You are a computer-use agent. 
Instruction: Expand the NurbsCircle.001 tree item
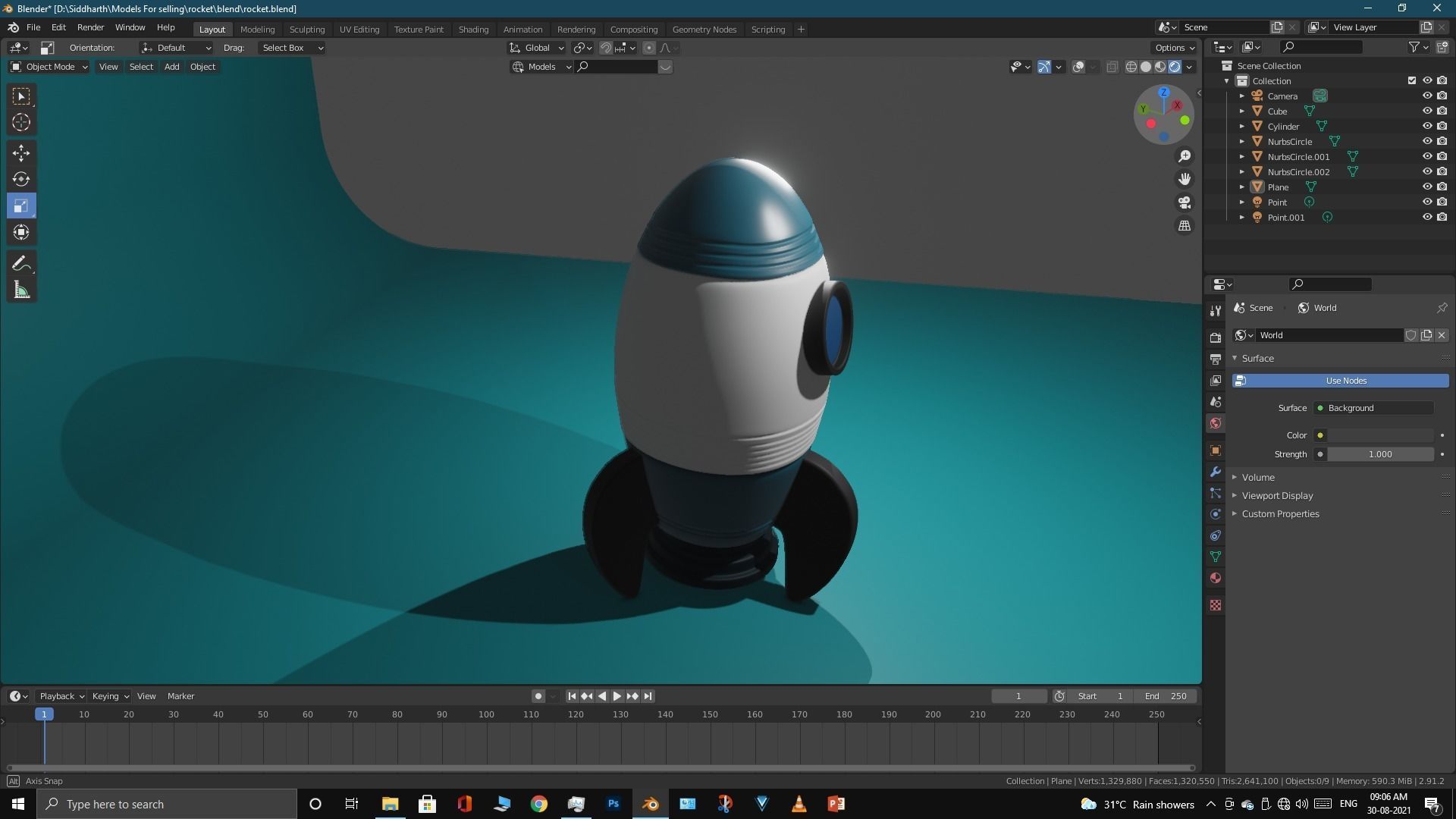tap(1242, 157)
